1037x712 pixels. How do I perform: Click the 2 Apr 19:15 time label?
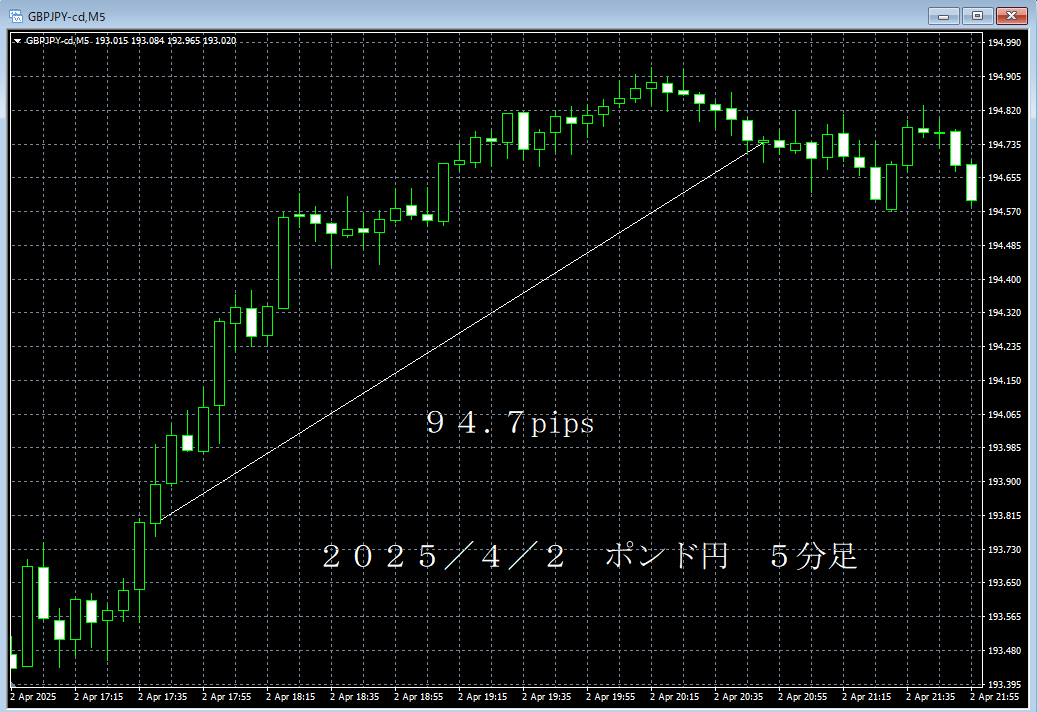click(482, 696)
